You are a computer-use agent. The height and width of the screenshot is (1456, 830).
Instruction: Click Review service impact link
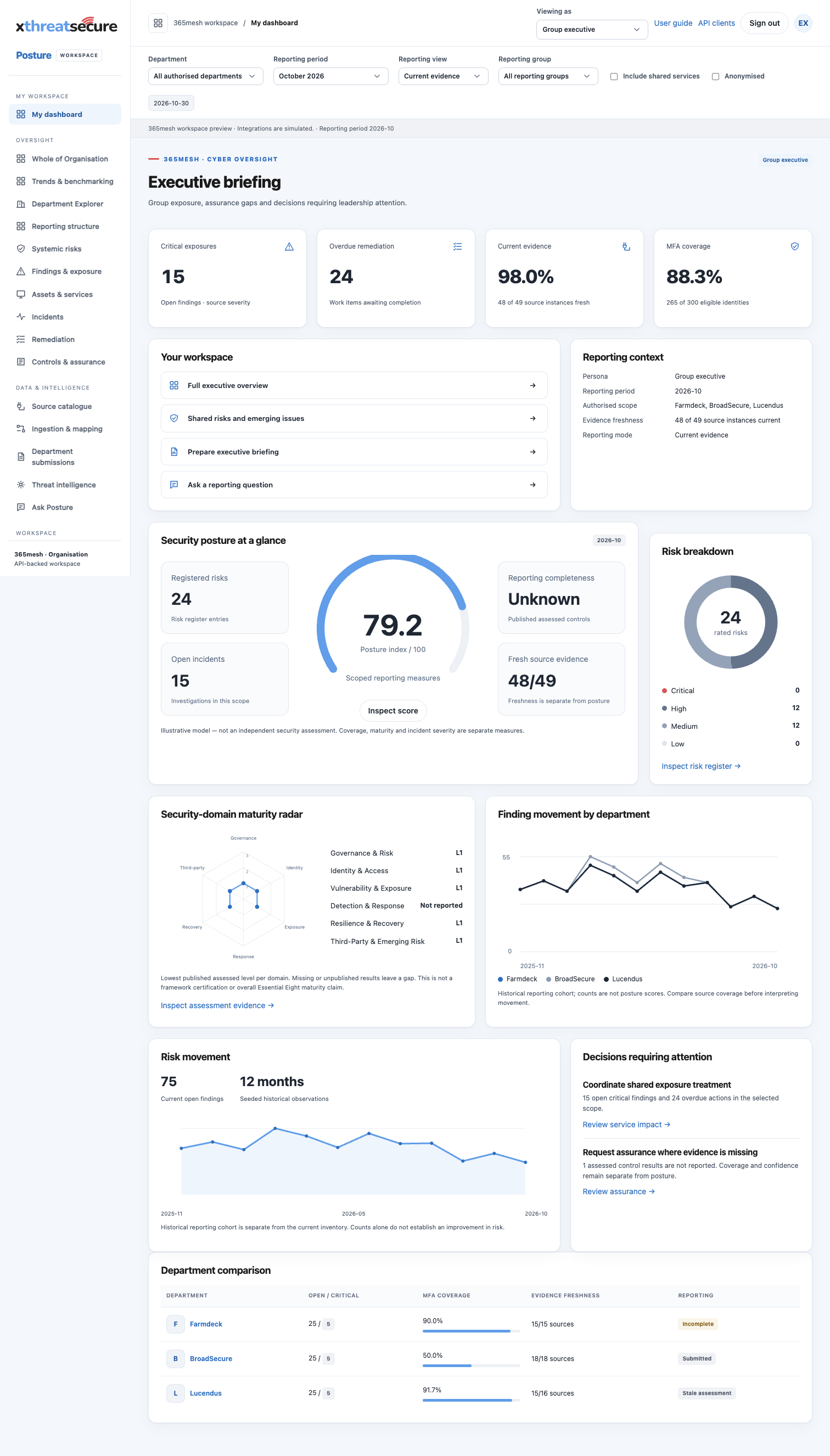626,1125
